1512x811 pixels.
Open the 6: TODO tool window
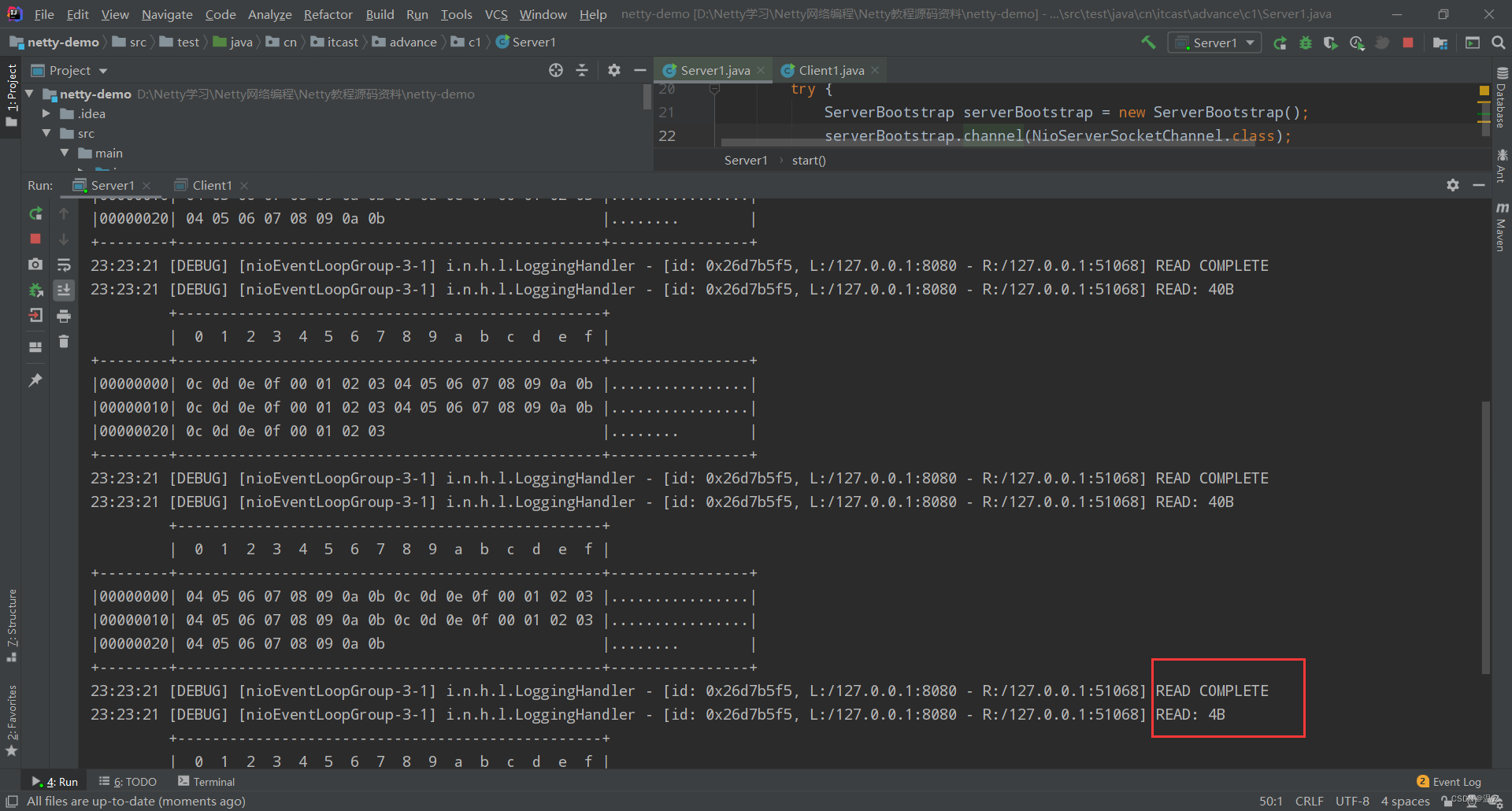pyautogui.click(x=128, y=782)
